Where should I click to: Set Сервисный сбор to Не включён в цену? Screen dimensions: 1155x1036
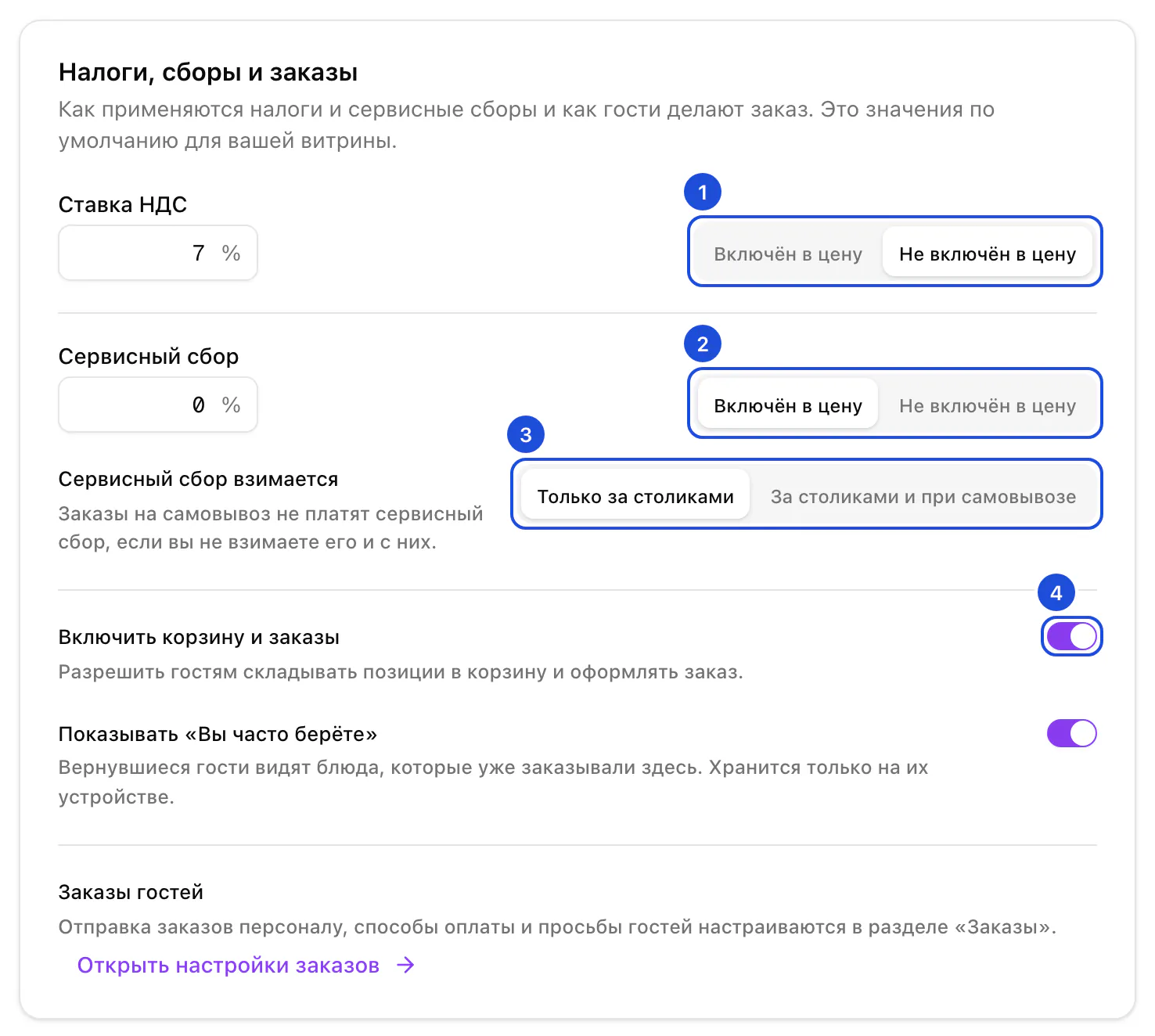pyautogui.click(x=988, y=405)
